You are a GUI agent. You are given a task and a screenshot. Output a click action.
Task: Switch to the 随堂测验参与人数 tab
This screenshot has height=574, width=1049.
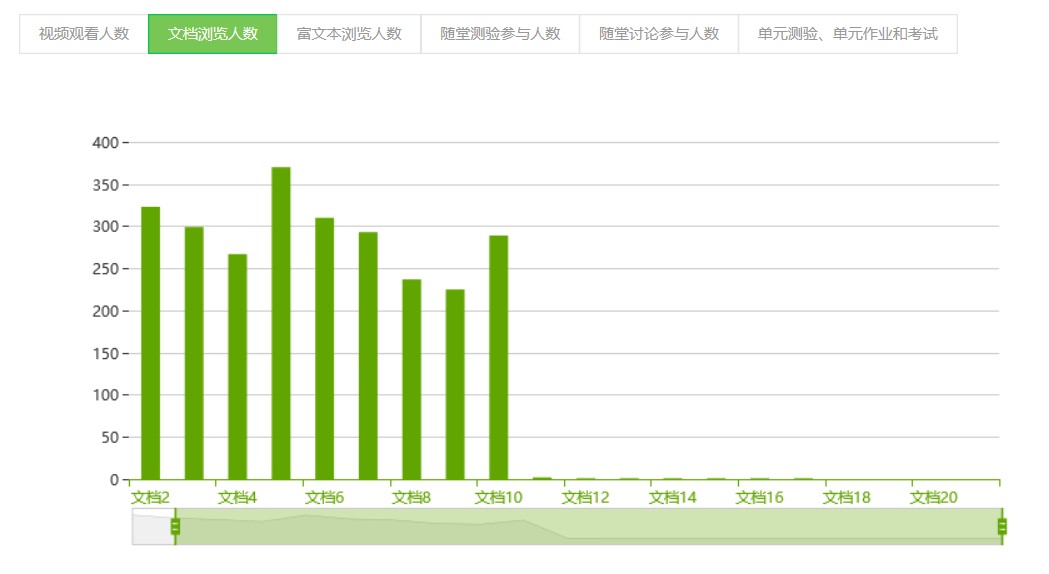pyautogui.click(x=500, y=34)
